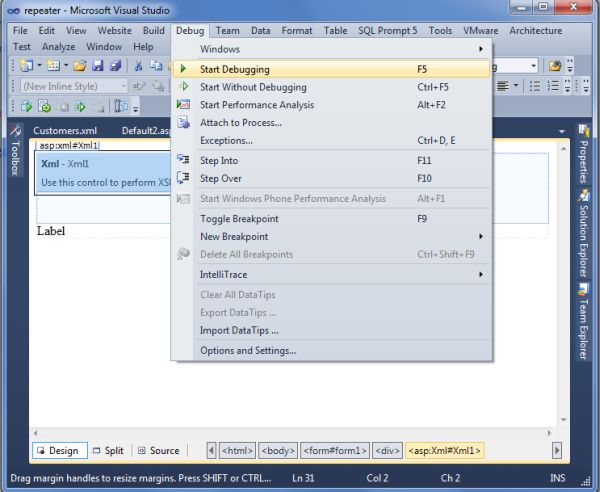Select the Label control on design surface

pyautogui.click(x=51, y=231)
